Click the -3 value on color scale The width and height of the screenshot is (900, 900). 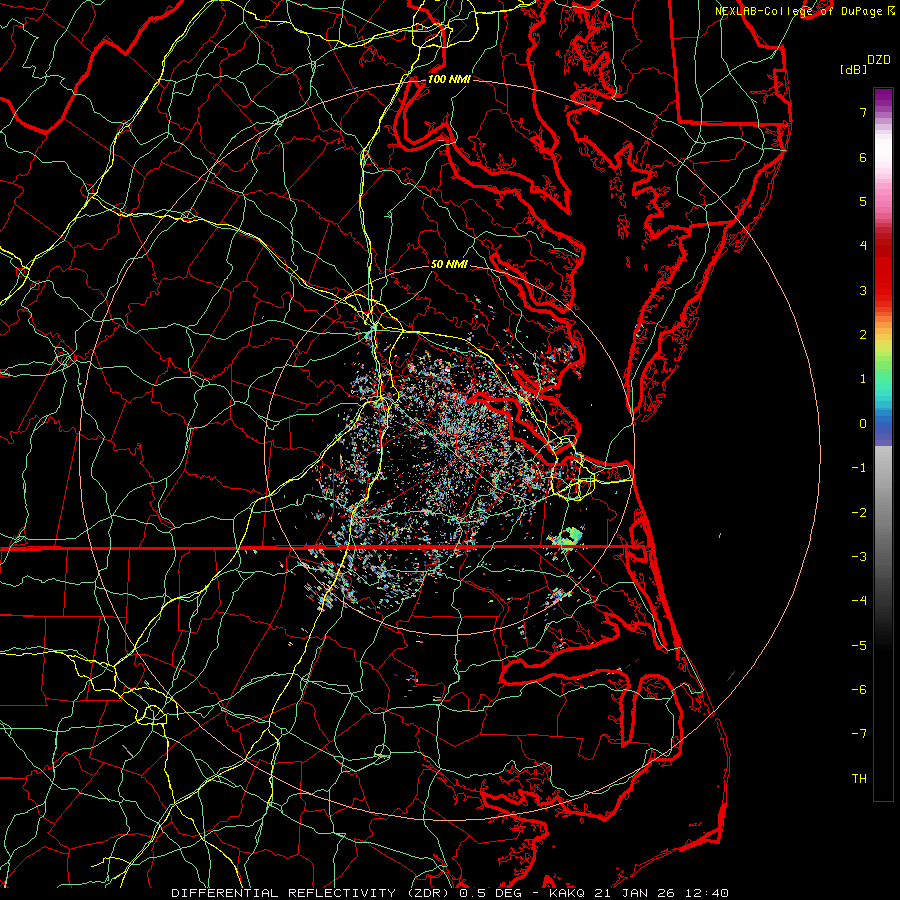point(859,557)
